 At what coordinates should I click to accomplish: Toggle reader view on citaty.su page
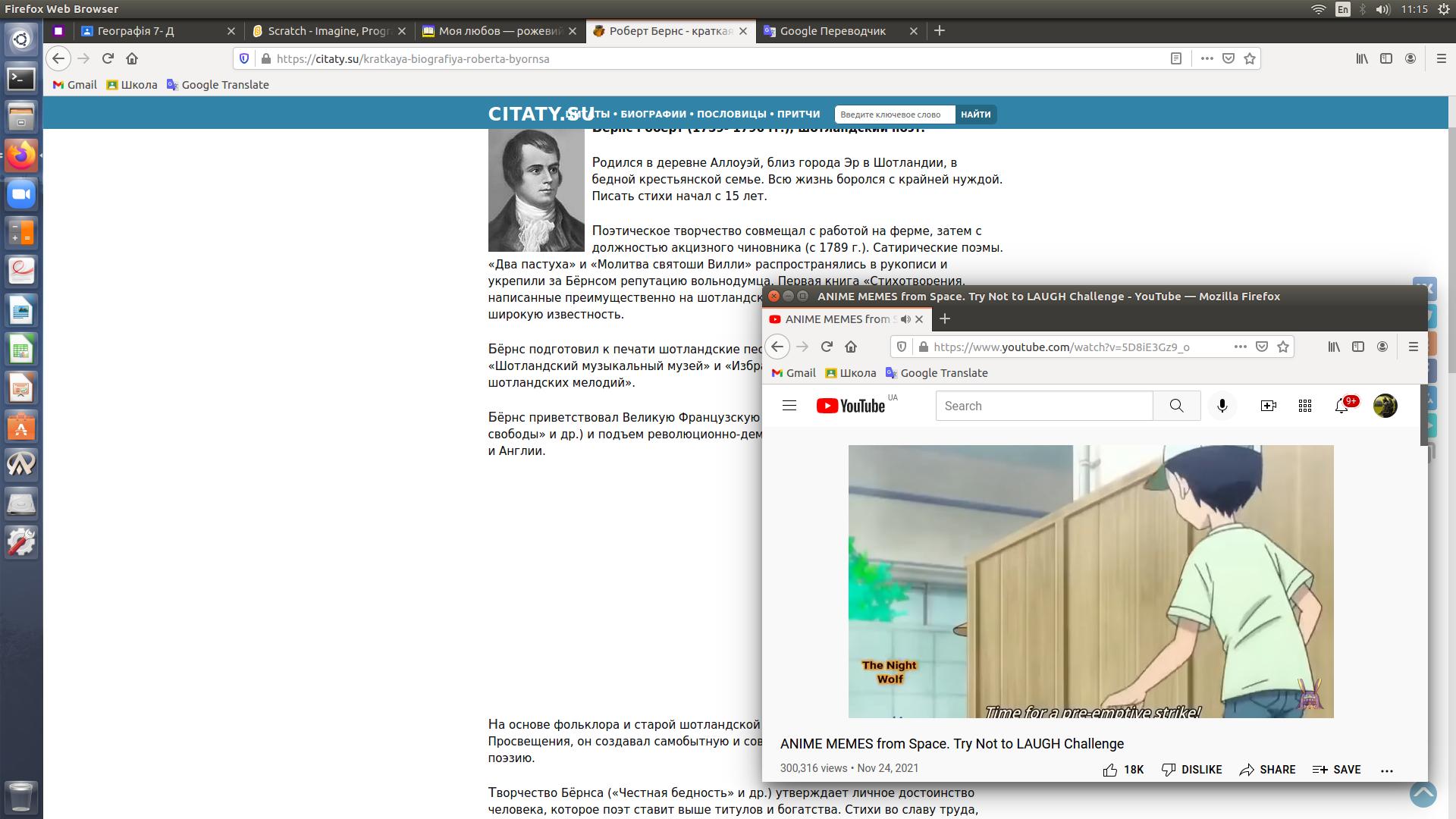tap(1176, 58)
